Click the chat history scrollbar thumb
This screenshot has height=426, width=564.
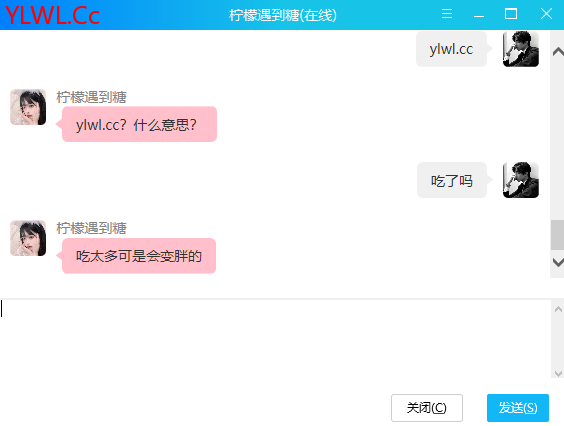tap(558, 235)
